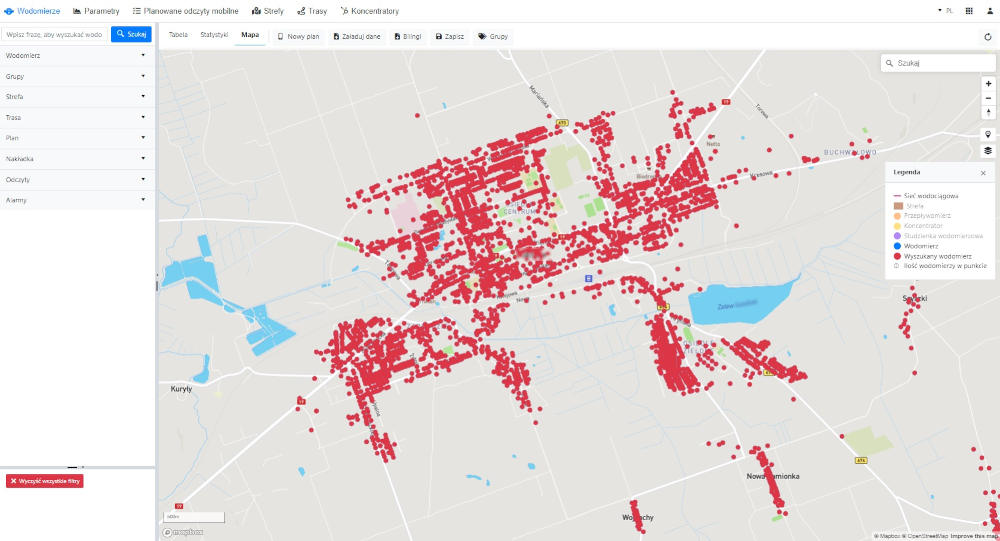Viewport: 1000px width, 541px height.
Task: Toggle Koncentrator layer in the legend
Action: point(924,225)
